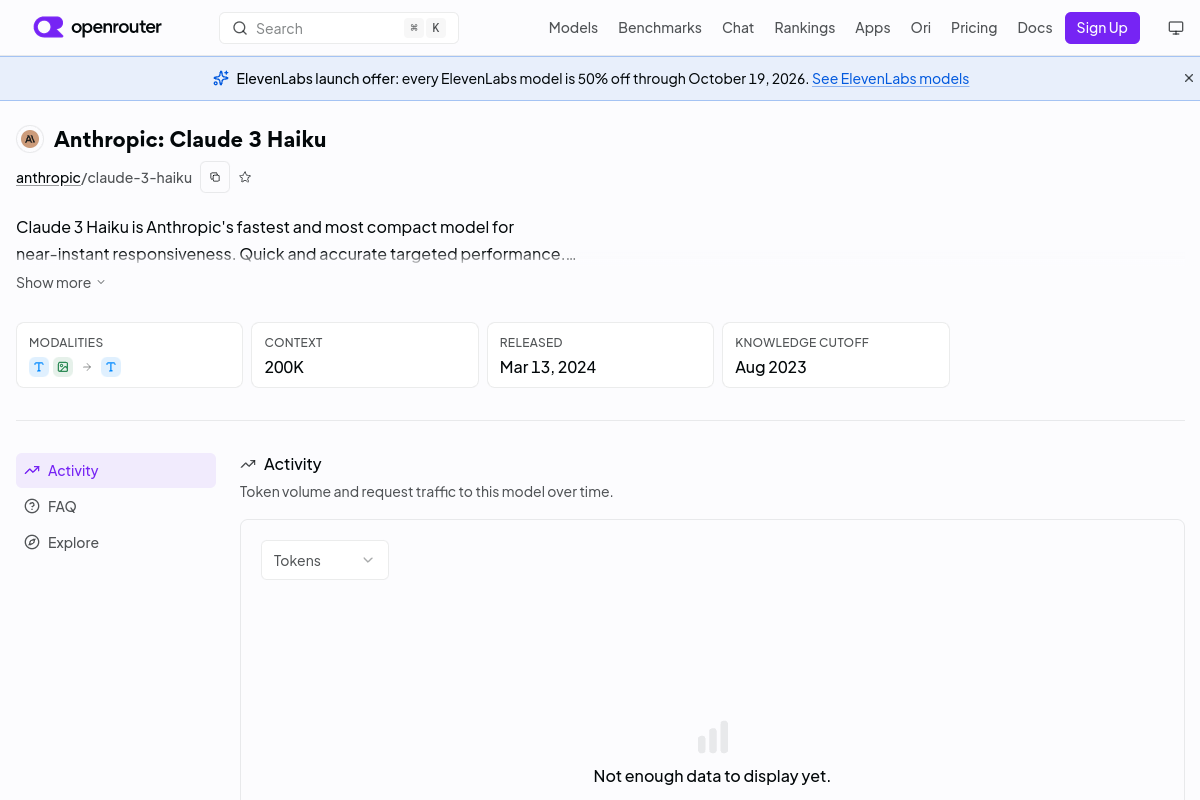Click the Anthropic avatar icon beside the title

pyautogui.click(x=30, y=139)
